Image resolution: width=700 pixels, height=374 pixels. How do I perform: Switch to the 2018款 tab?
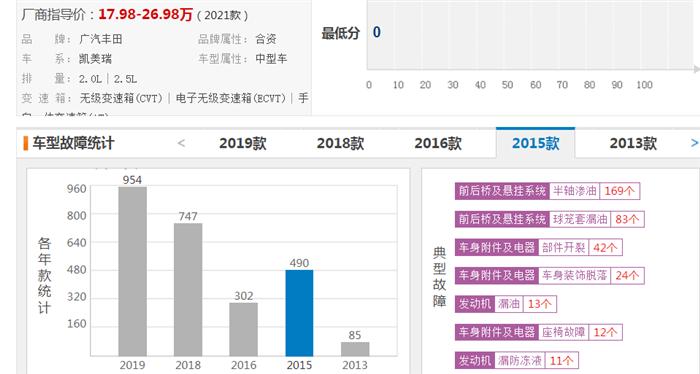click(x=340, y=143)
